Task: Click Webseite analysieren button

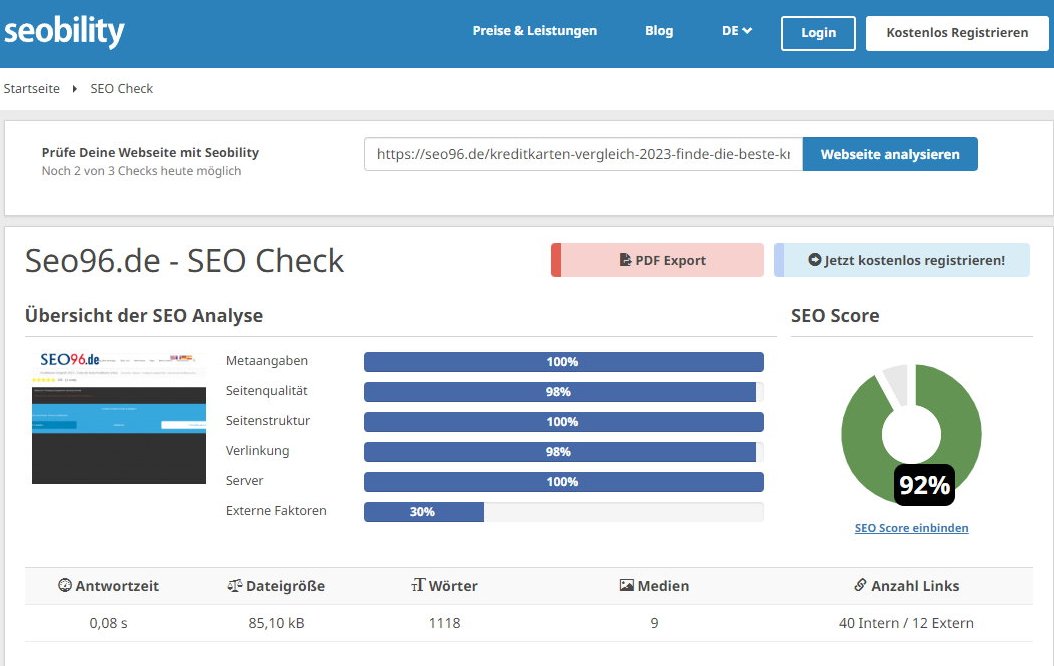Action: coord(889,155)
